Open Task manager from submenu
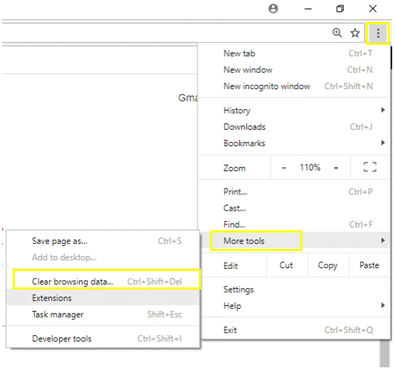The image size is (395, 373). coord(103,314)
